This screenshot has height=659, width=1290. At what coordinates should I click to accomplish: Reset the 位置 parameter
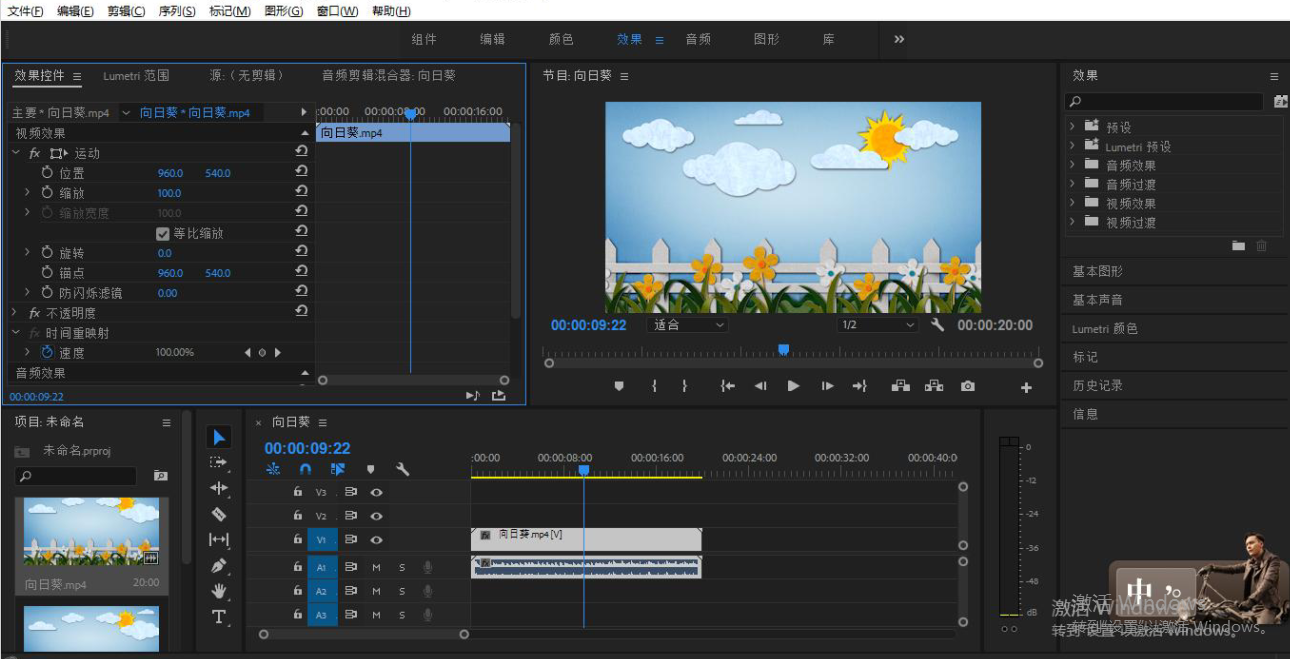pos(301,172)
